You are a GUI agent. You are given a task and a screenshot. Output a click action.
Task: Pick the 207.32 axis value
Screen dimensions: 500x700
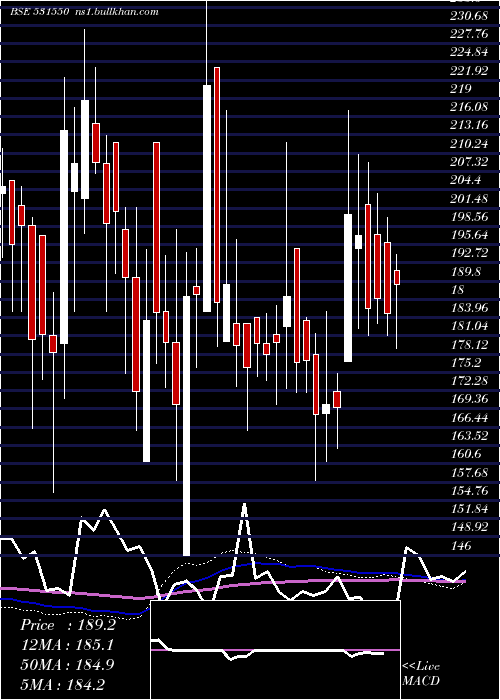click(469, 162)
